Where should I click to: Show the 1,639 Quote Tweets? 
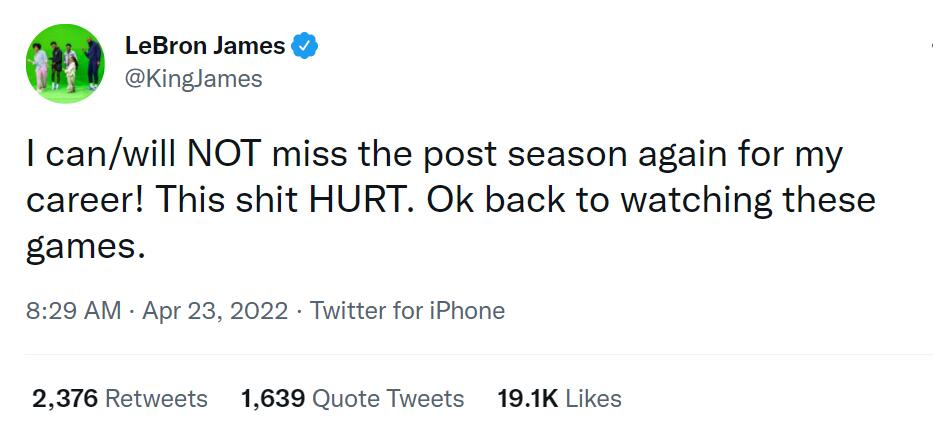[352, 399]
